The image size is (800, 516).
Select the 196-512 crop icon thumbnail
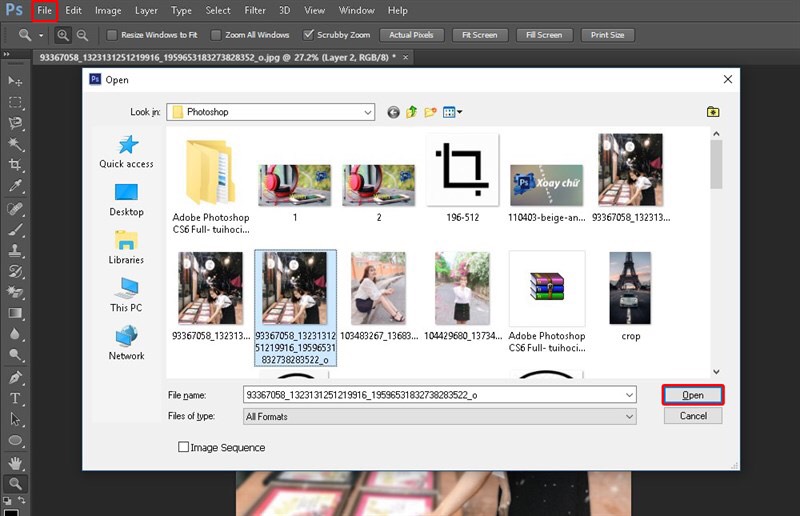coord(462,170)
